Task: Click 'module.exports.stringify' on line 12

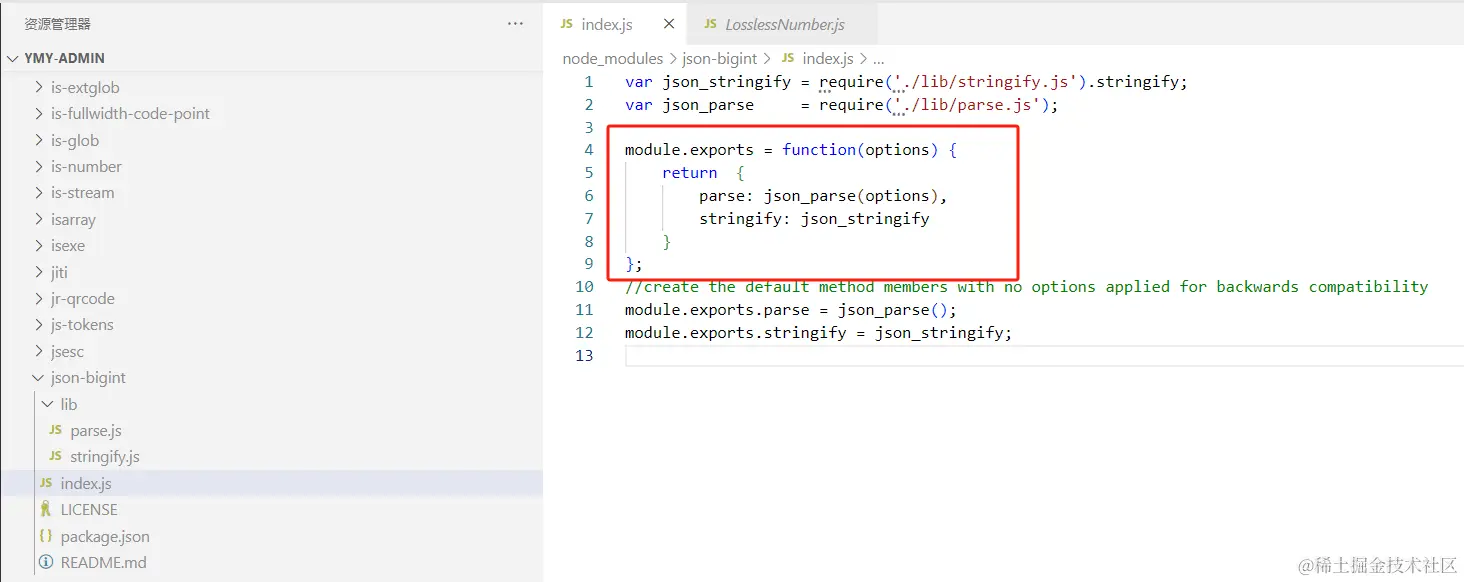Action: [x=735, y=333]
